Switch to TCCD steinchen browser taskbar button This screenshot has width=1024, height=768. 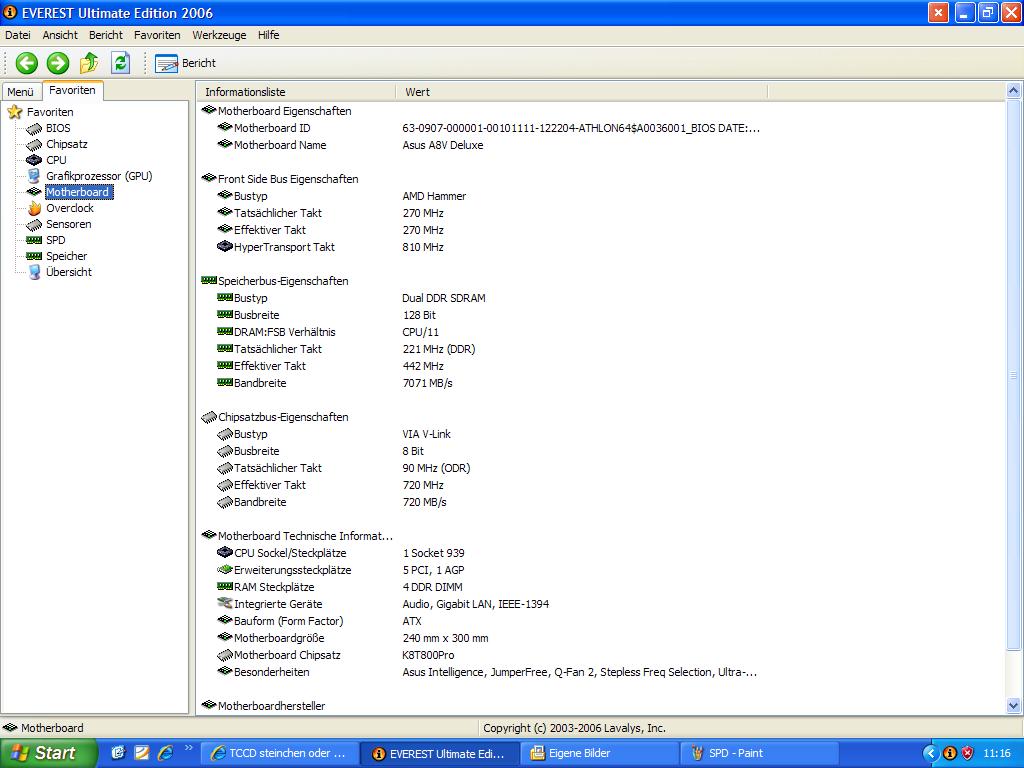(280, 754)
